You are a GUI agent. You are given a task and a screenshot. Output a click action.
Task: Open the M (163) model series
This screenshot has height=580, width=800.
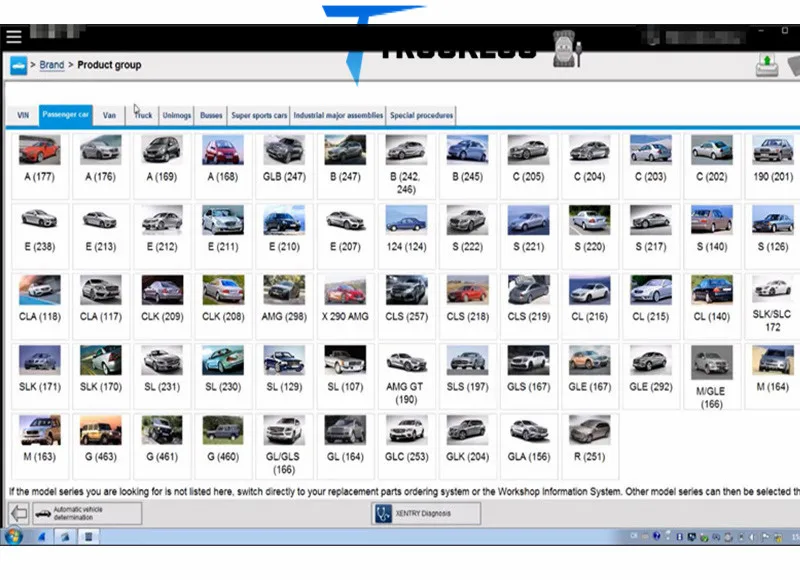(40, 446)
